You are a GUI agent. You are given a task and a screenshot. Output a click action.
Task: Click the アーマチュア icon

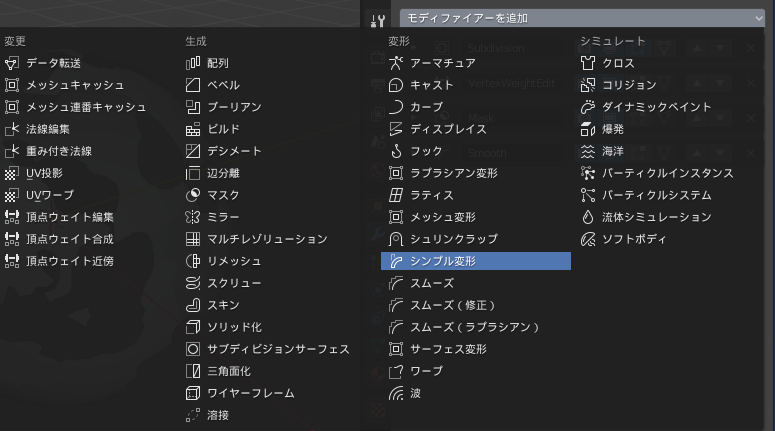pyautogui.click(x=396, y=63)
